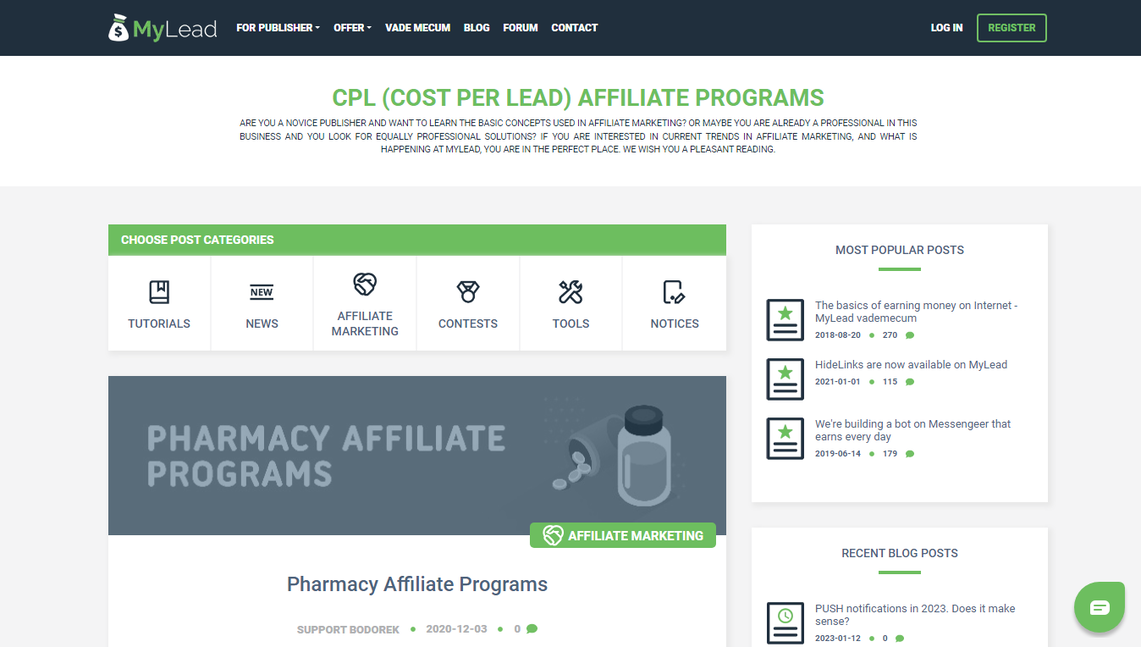Click the star document icon beside HideLinks post
This screenshot has width=1141, height=647.
pyautogui.click(x=784, y=378)
